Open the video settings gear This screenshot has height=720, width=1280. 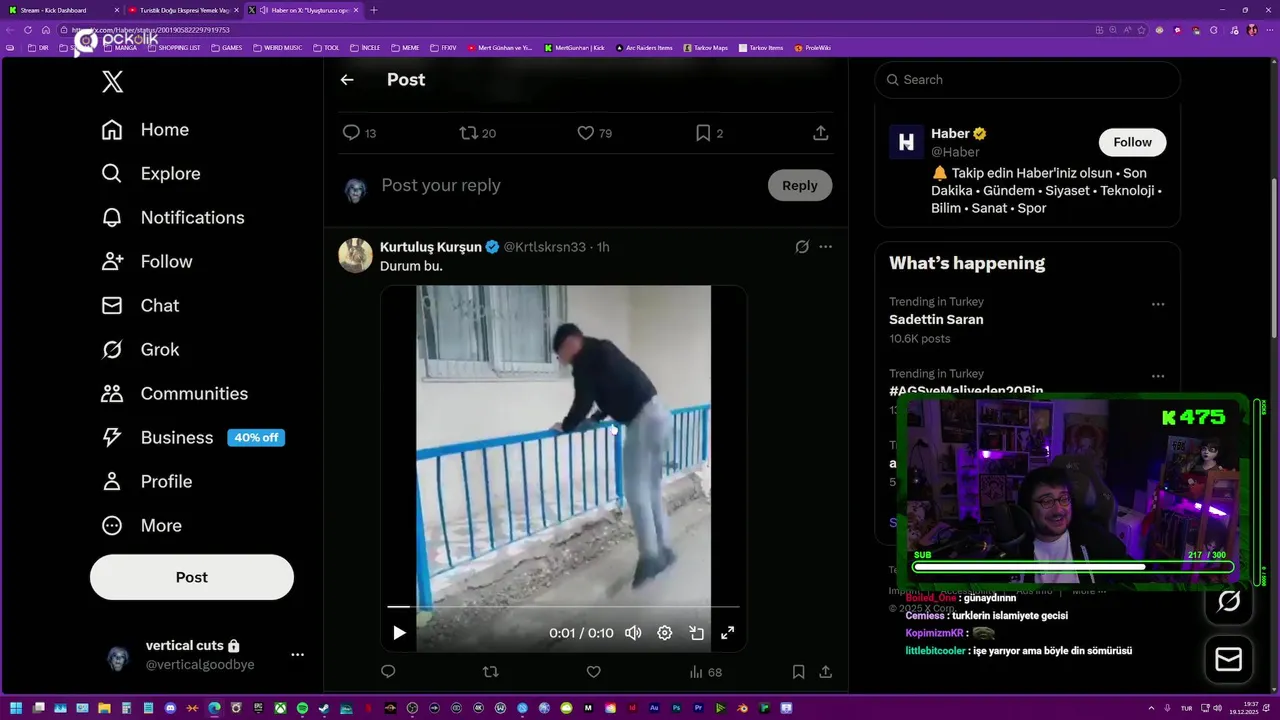[664, 632]
